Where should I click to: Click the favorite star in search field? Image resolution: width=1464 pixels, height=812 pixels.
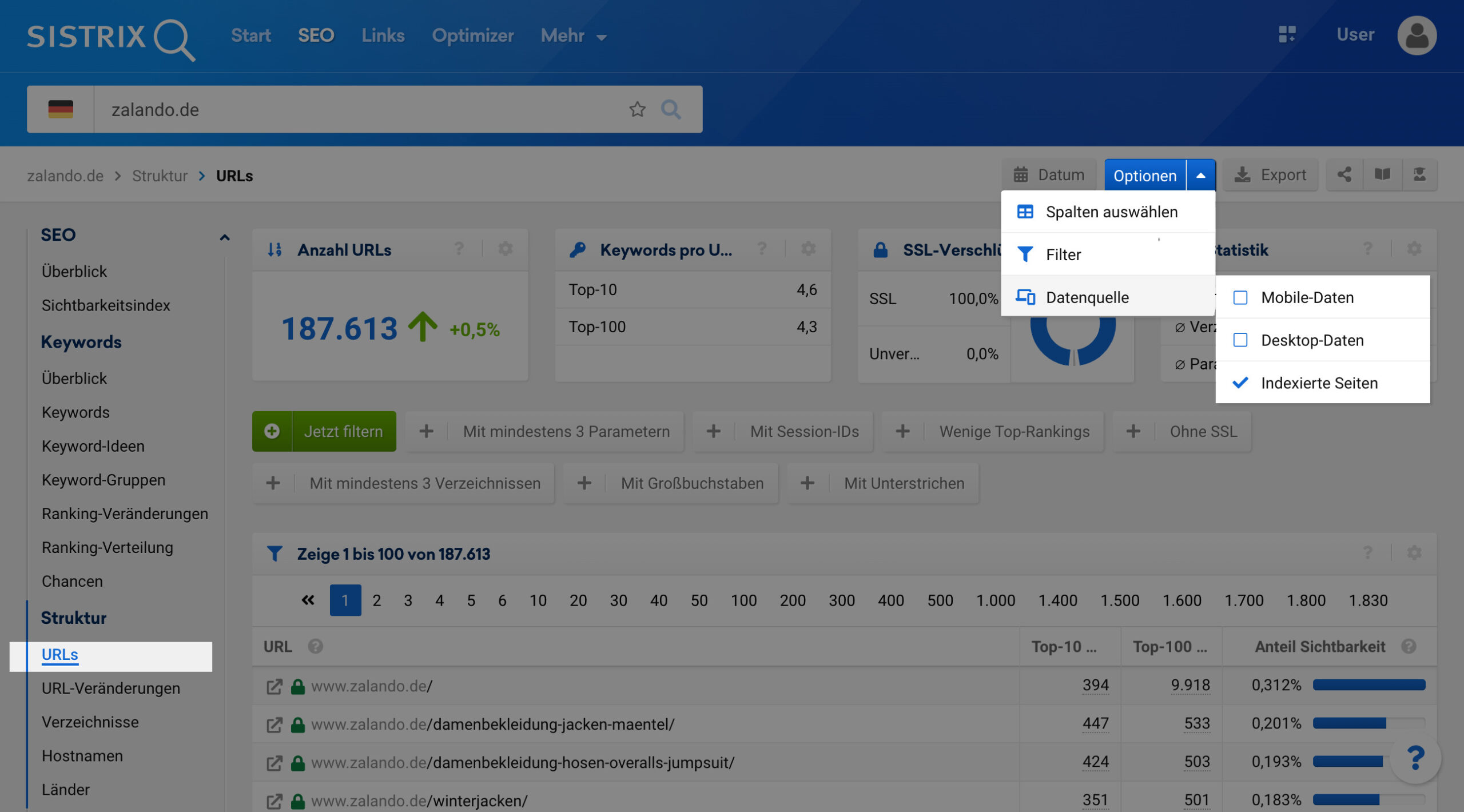(637, 109)
